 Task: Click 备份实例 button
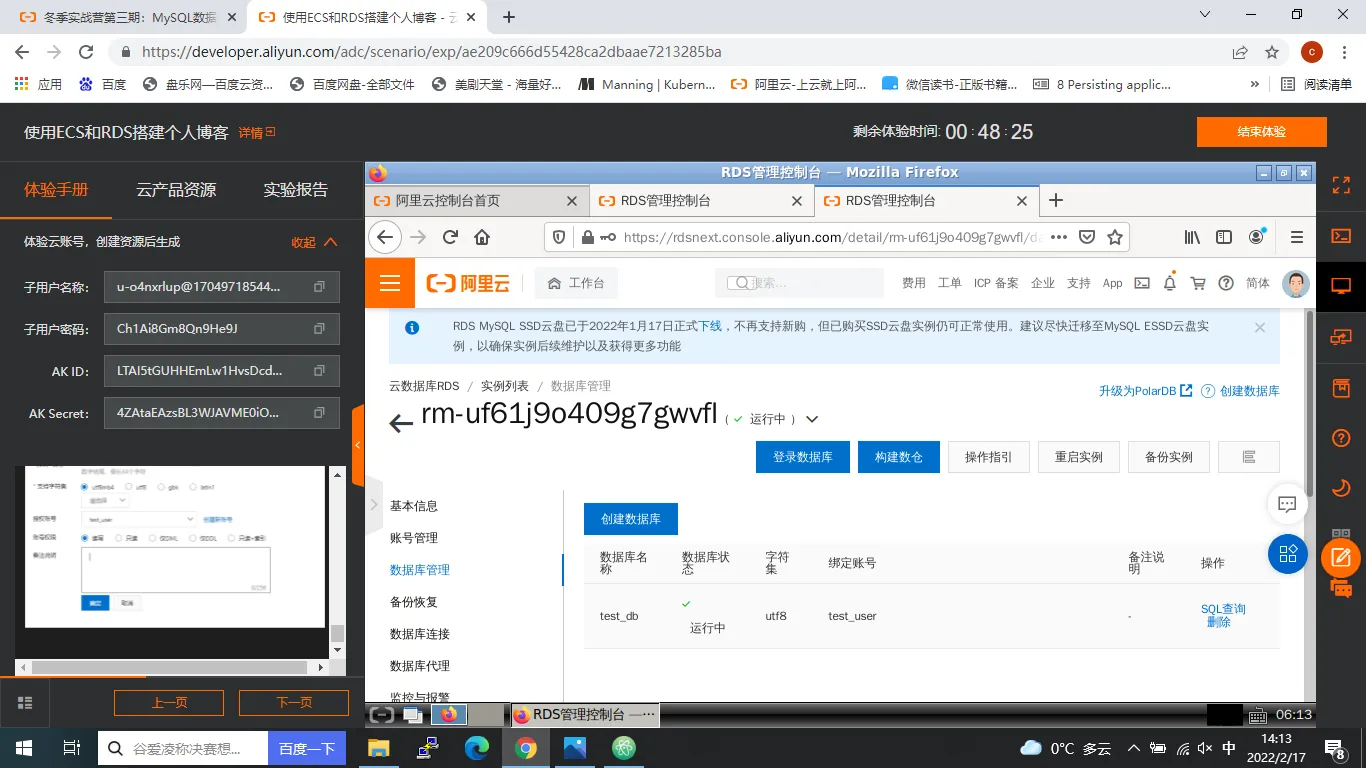(1169, 457)
